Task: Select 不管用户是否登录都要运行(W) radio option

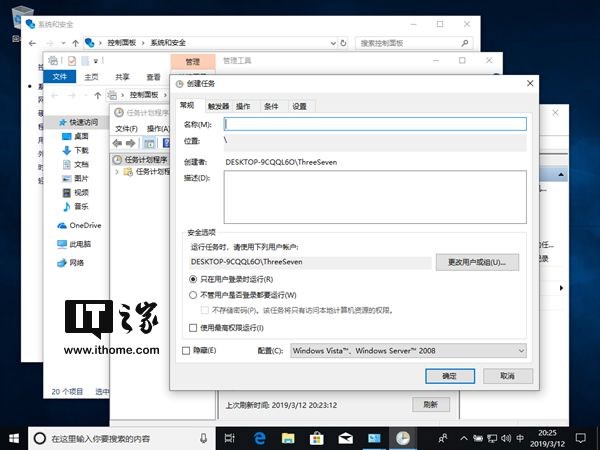Action: 193,295
